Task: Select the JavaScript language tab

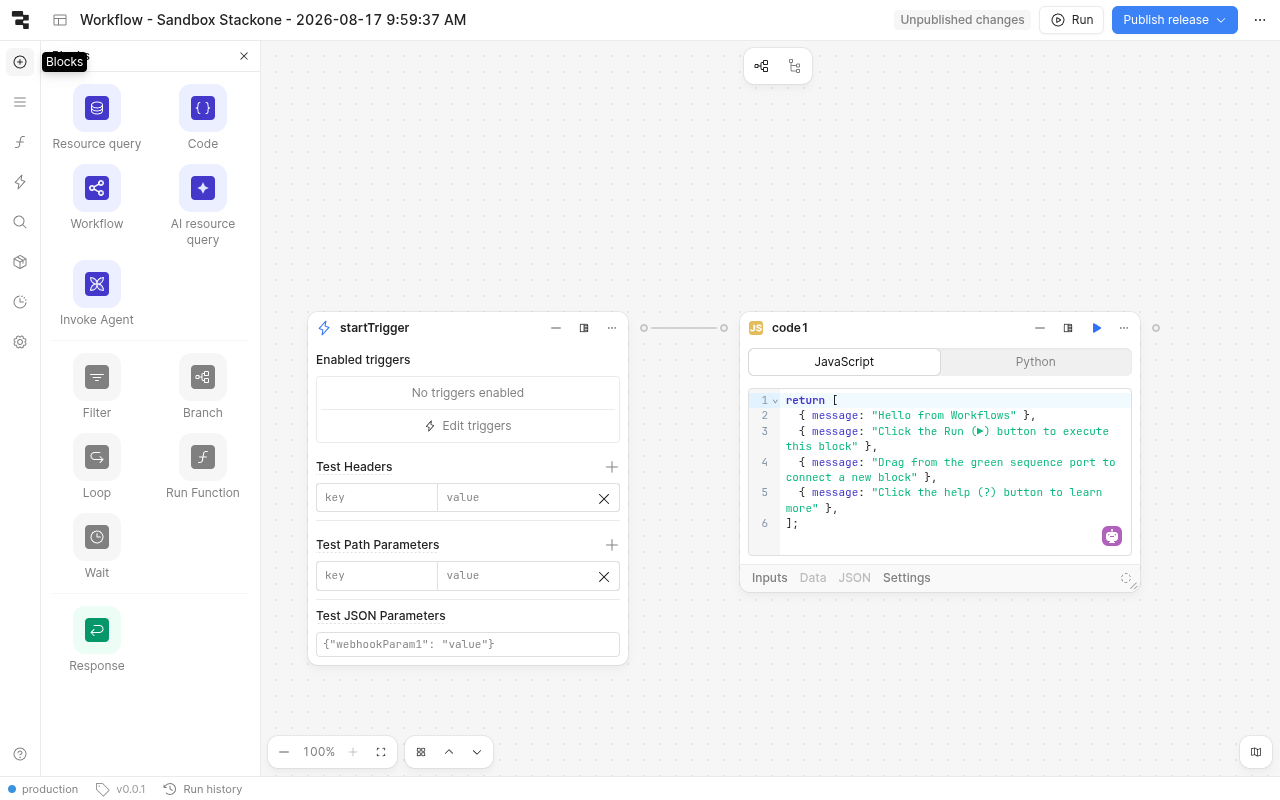Action: [844, 362]
